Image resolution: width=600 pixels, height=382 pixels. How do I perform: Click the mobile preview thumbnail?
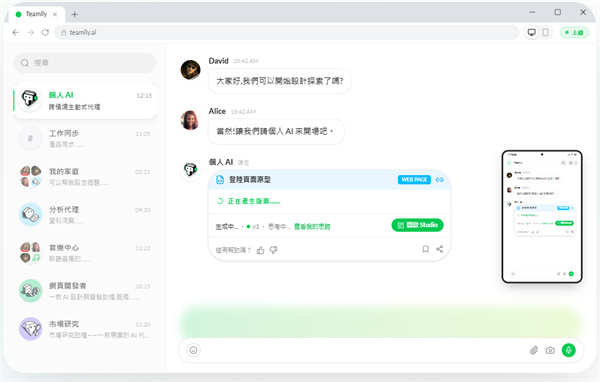pos(542,217)
